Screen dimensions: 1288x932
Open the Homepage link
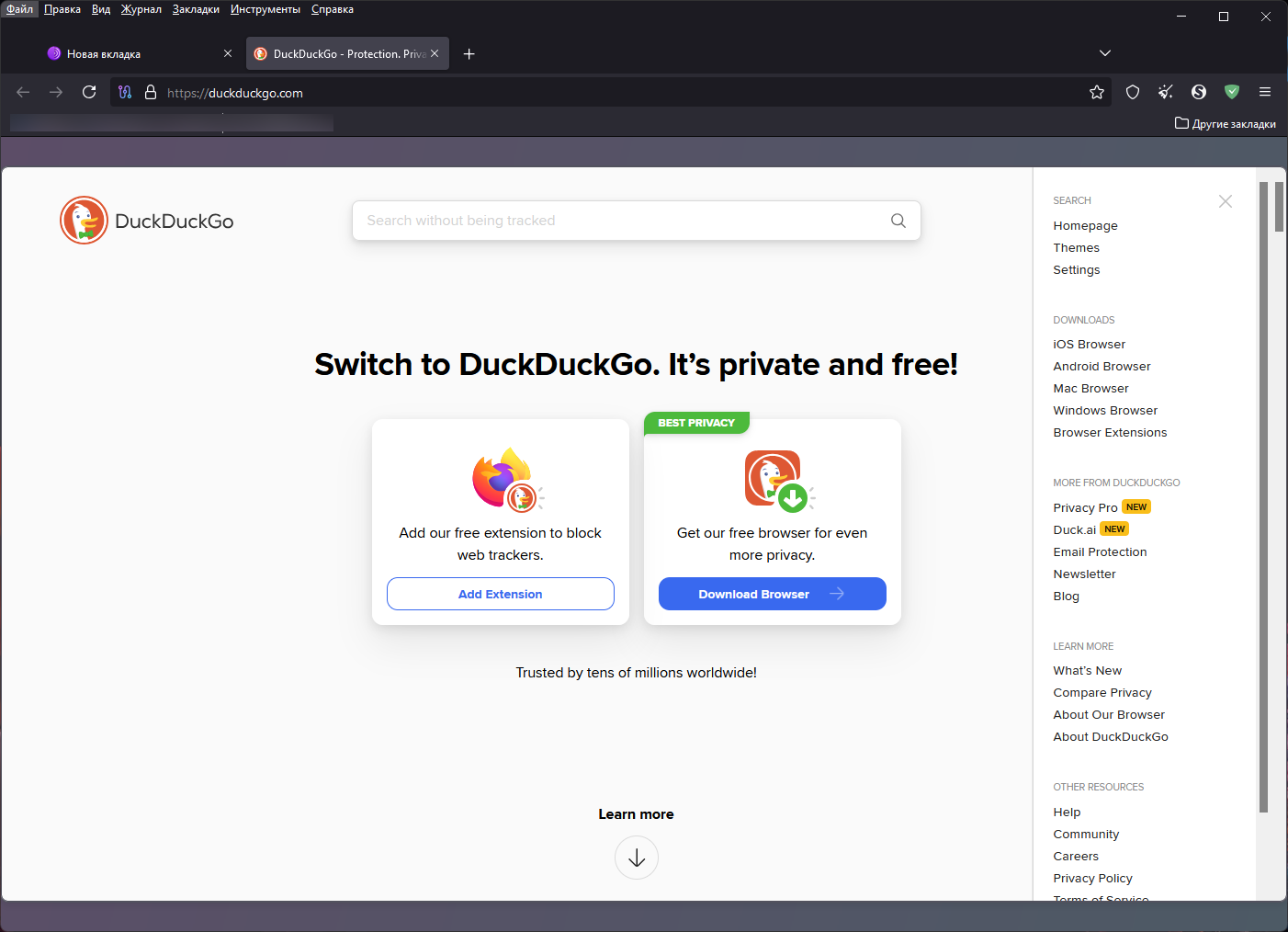pyautogui.click(x=1085, y=226)
